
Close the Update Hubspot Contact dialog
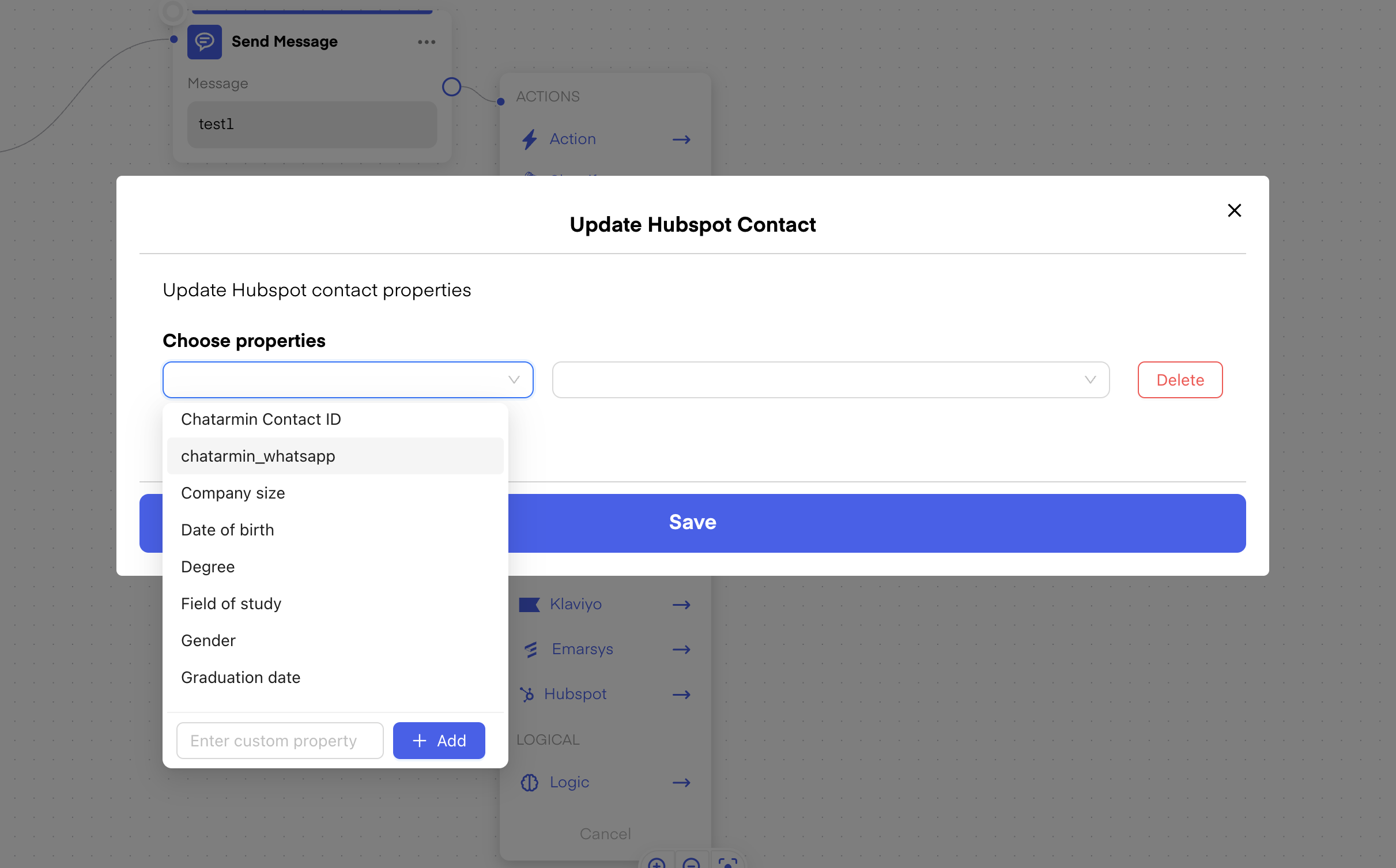[x=1234, y=210]
